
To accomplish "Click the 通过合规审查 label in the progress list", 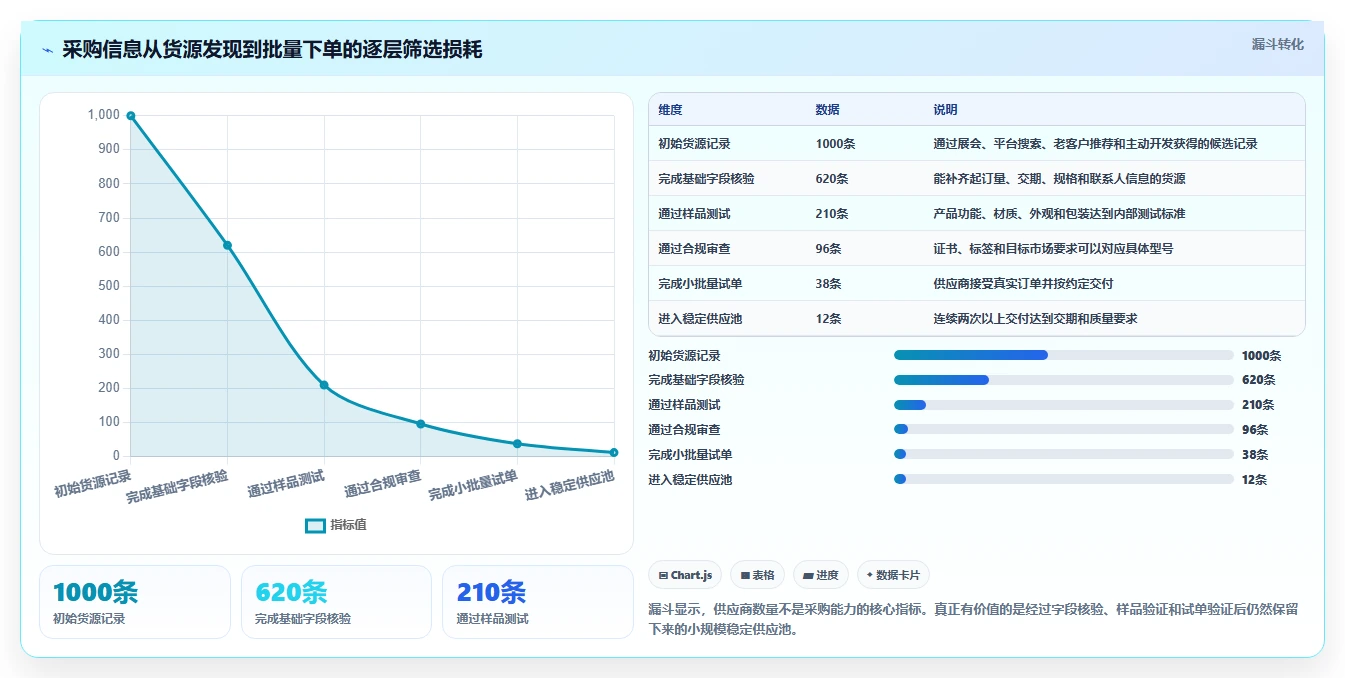I will pos(684,430).
